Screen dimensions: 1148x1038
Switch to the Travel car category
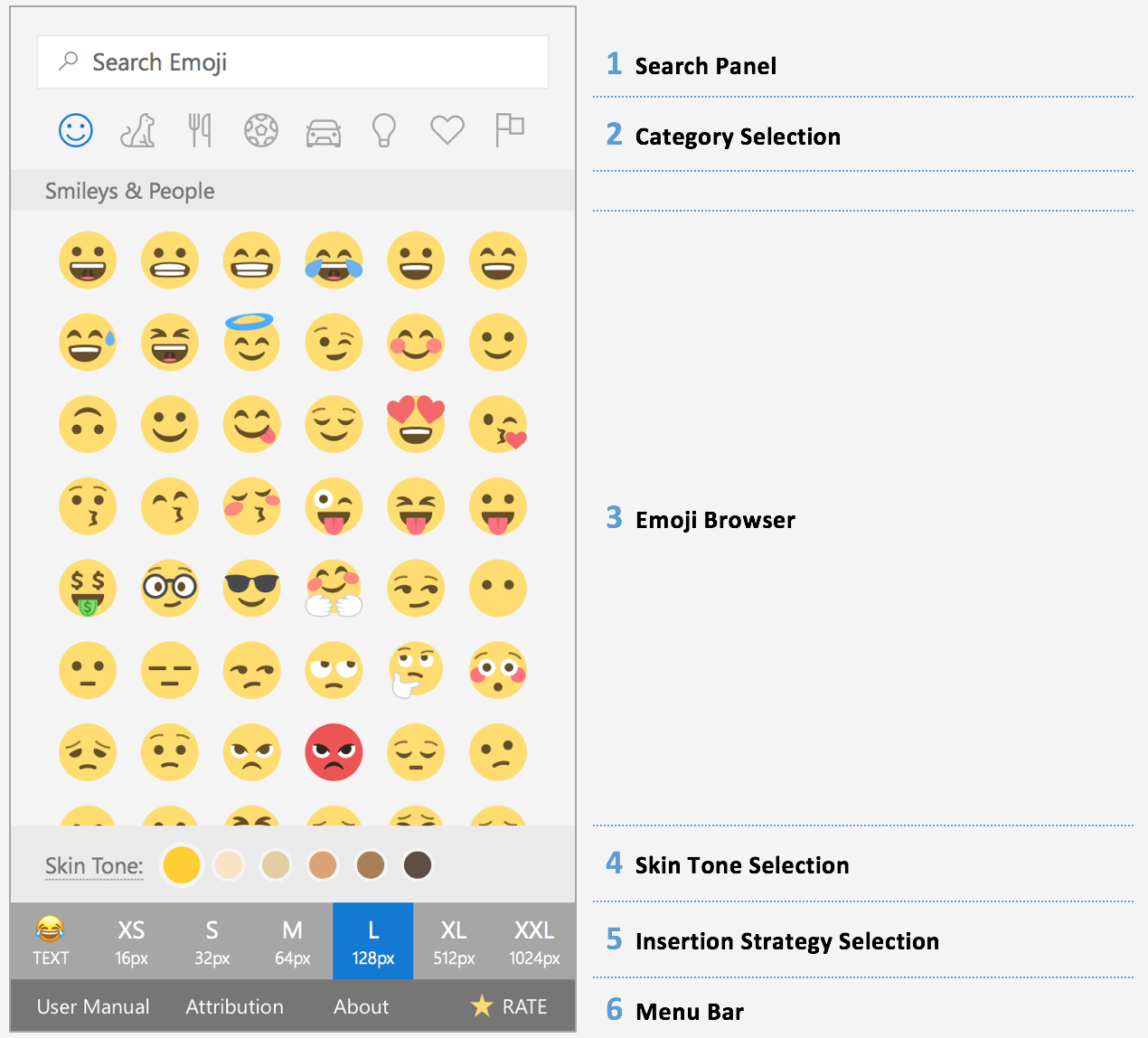pyautogui.click(x=324, y=132)
